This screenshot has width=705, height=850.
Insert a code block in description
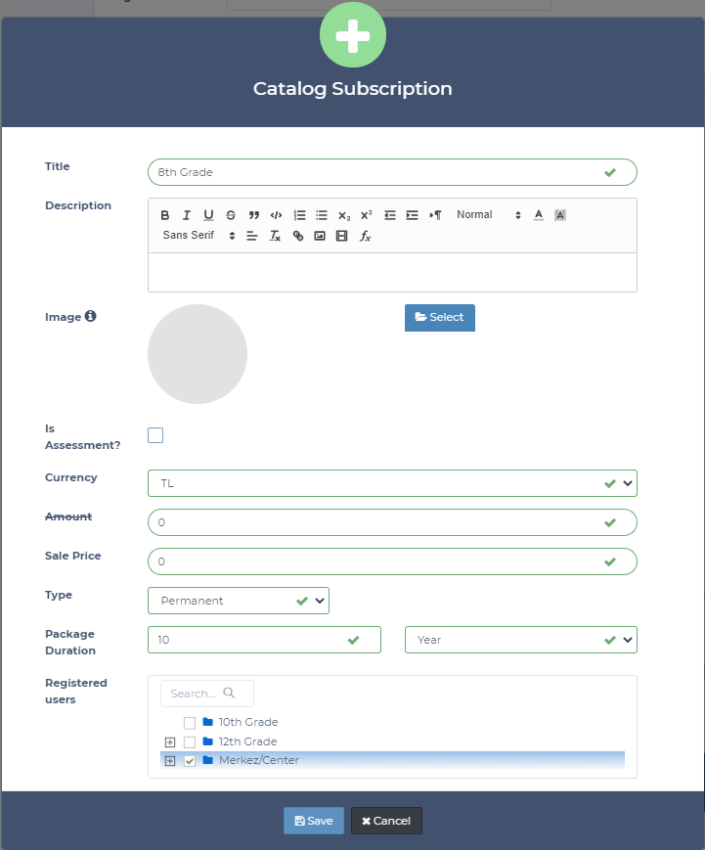click(x=276, y=215)
